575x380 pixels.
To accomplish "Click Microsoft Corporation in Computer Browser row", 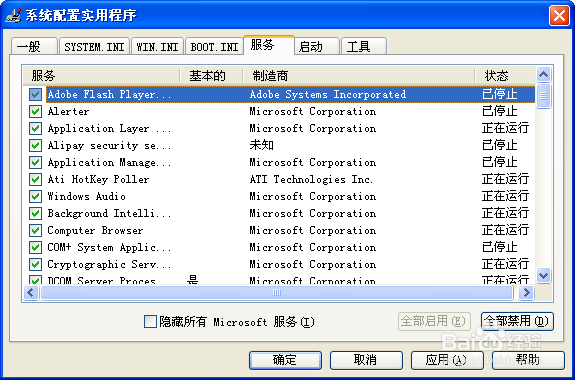I will (313, 230).
